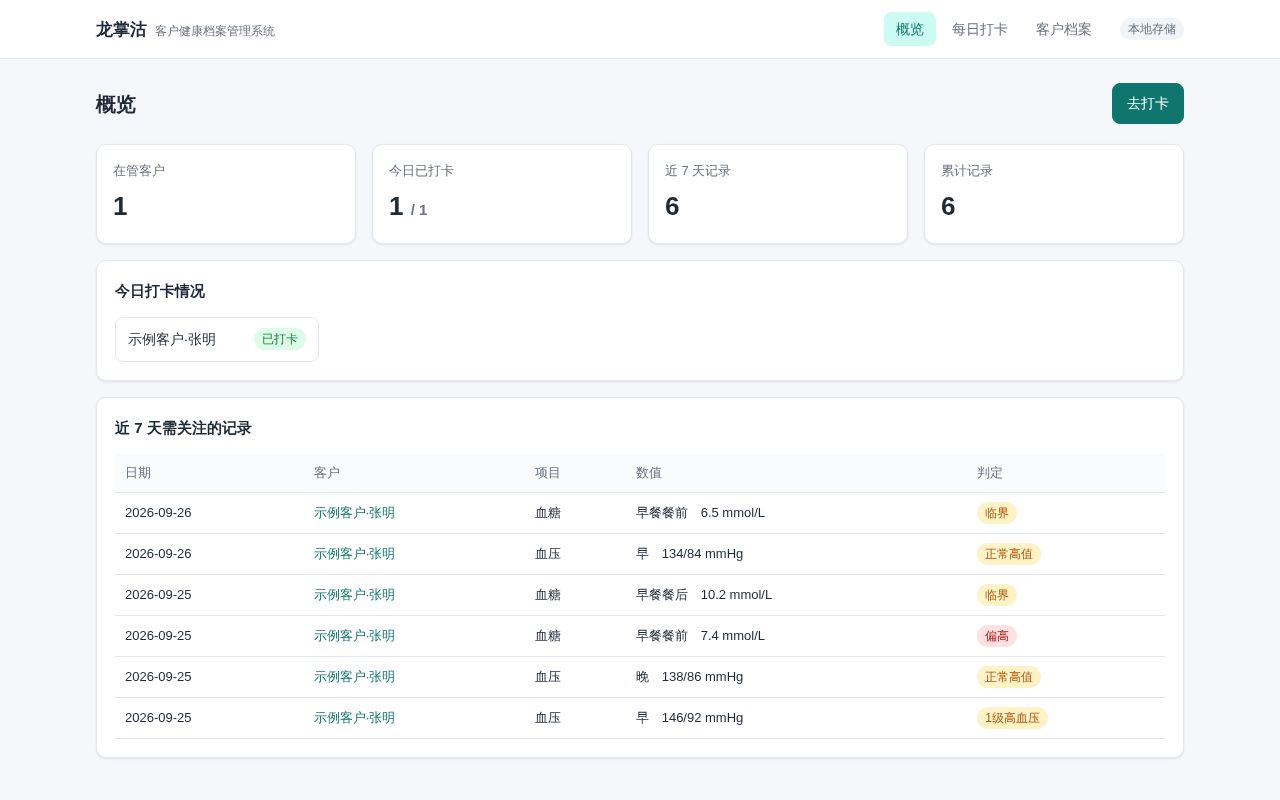Click 临界 badge in the 10.2 mmol/L row
Viewport: 1280px width, 800px height.
click(997, 595)
